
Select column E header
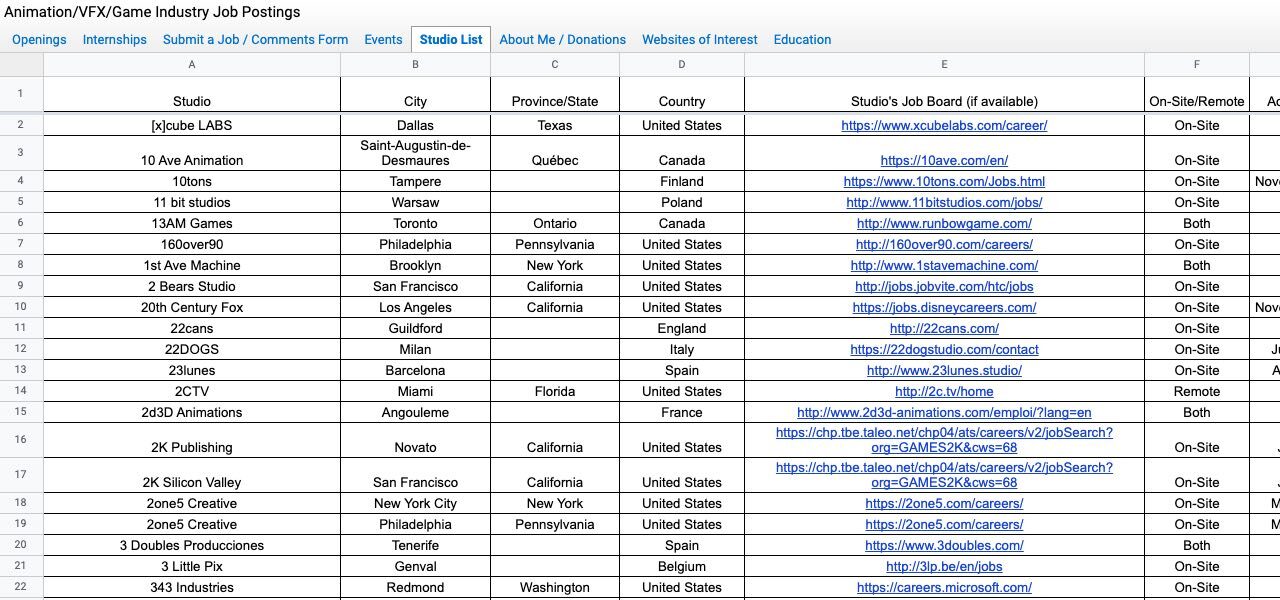[x=943, y=65]
